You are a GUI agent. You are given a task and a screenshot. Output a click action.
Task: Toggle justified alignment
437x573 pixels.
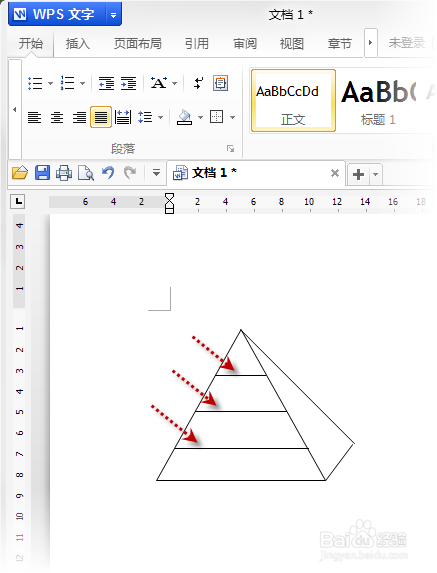coord(101,117)
